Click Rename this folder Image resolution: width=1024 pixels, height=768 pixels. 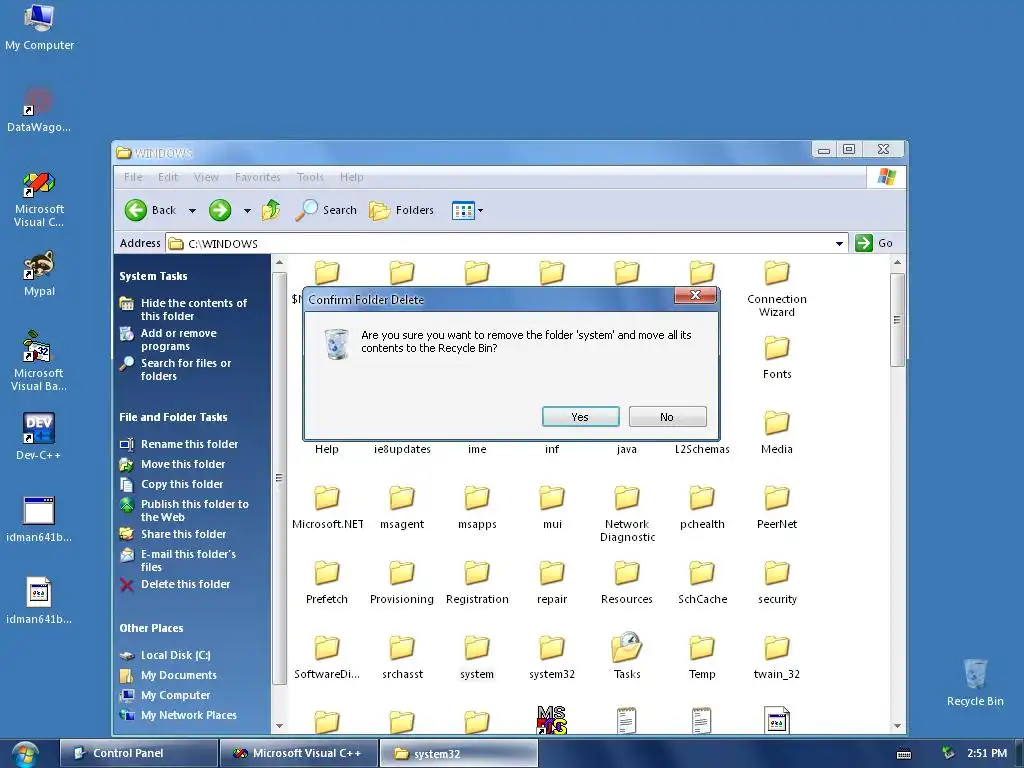tap(189, 444)
